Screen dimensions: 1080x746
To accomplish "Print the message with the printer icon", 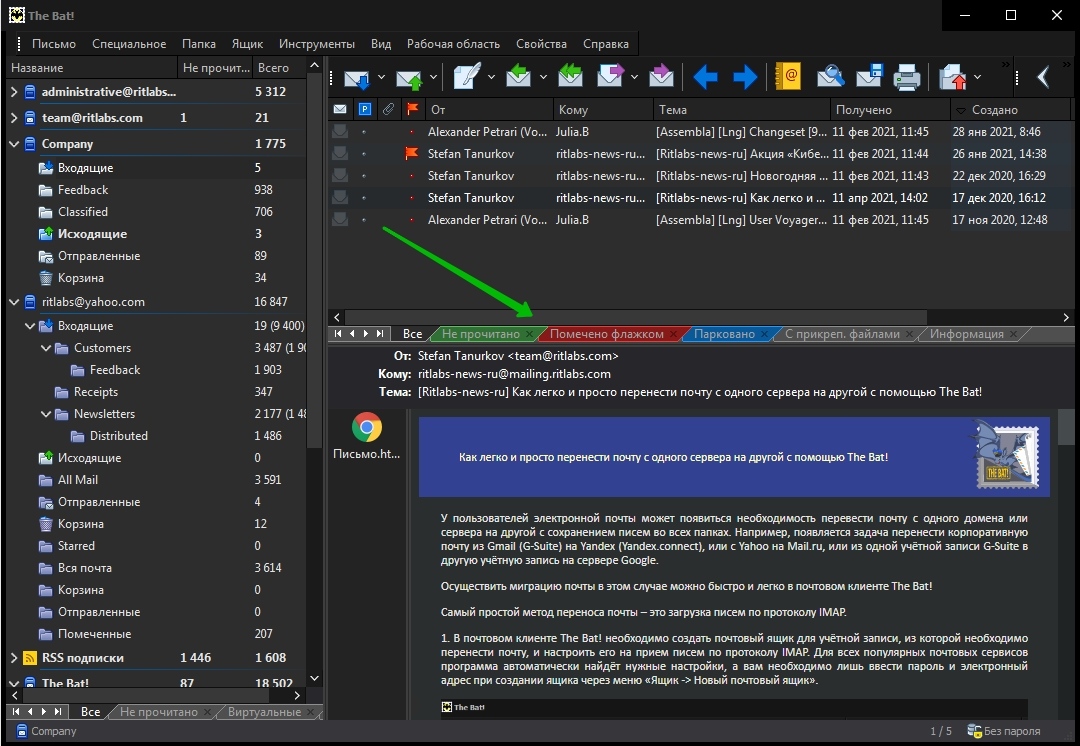I will click(x=907, y=76).
